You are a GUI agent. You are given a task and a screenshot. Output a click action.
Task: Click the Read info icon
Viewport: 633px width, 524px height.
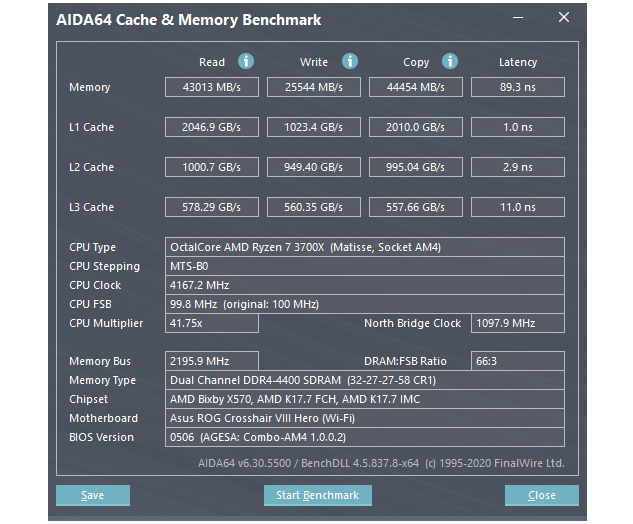click(x=246, y=61)
